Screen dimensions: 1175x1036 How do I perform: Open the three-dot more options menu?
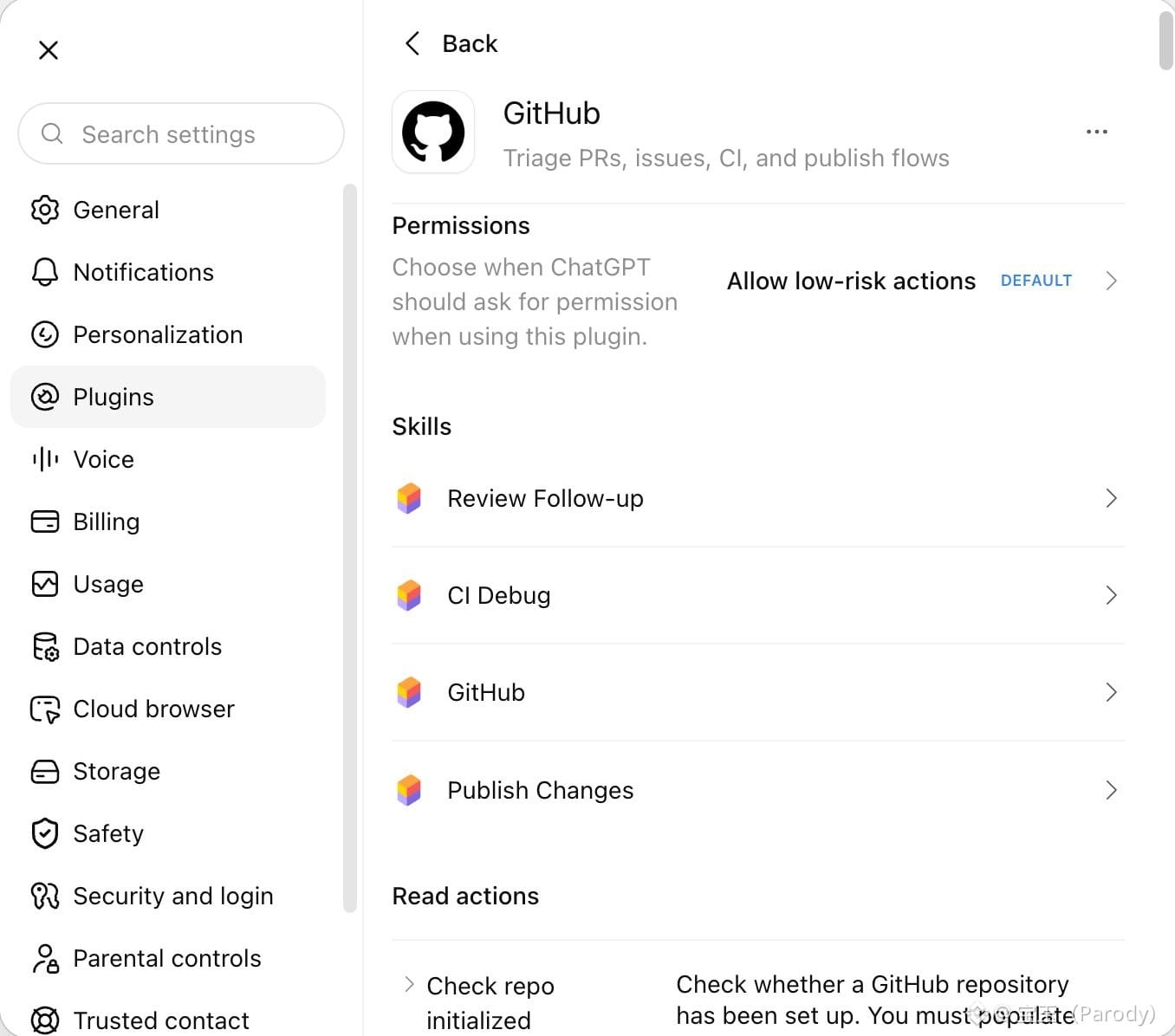1097,132
